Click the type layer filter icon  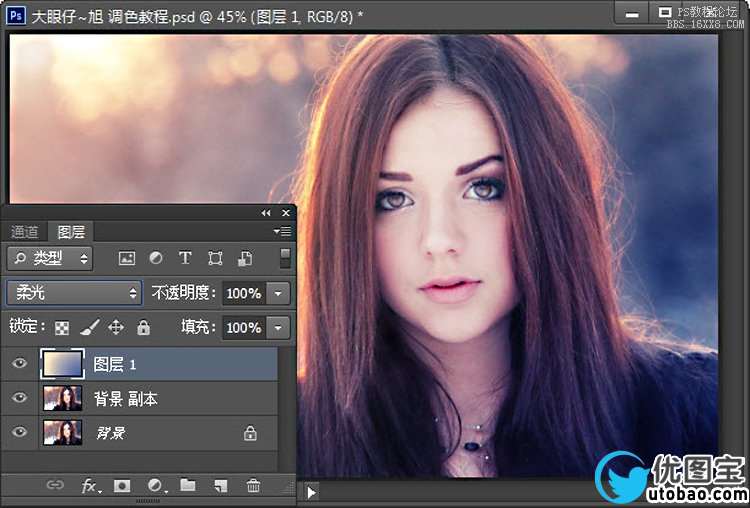tap(185, 258)
